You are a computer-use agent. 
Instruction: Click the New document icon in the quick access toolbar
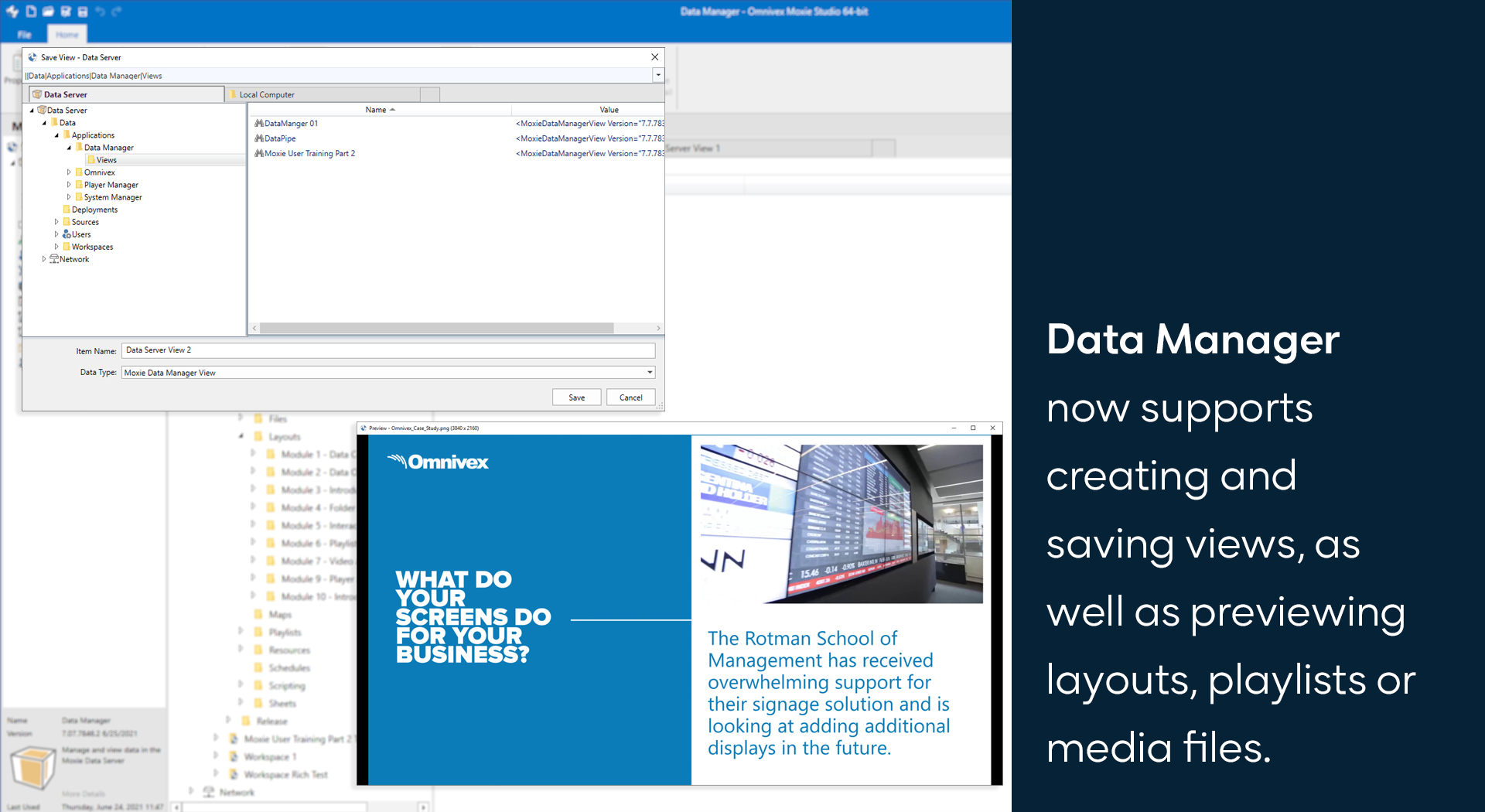[x=31, y=11]
